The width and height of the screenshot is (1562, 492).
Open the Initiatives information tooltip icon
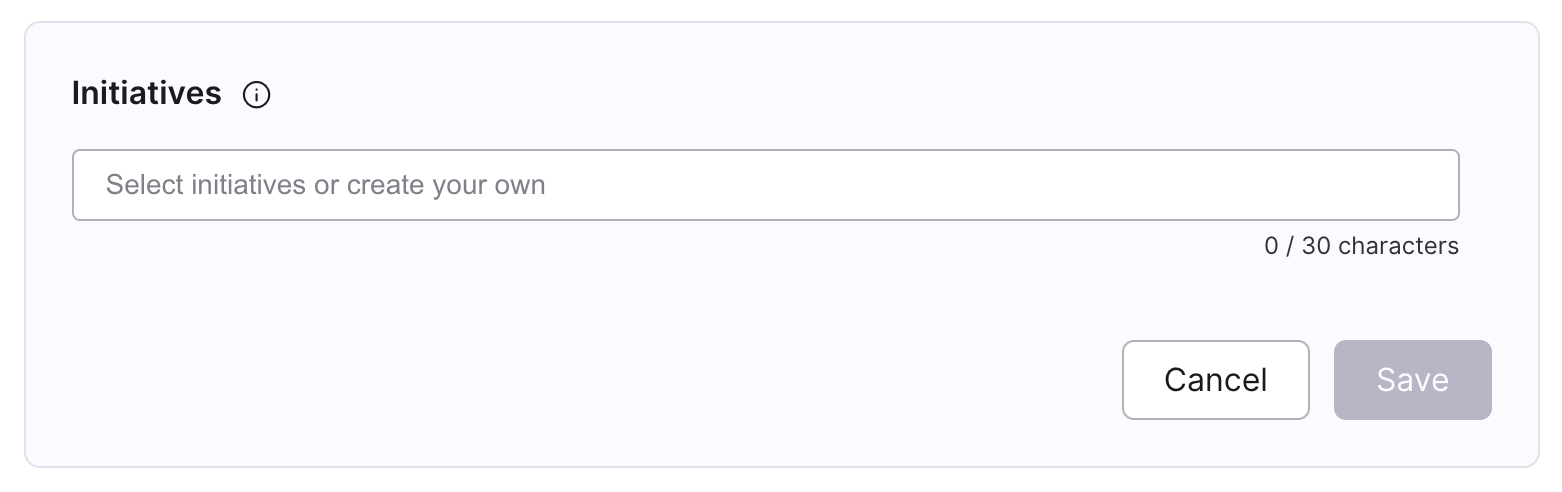point(257,95)
